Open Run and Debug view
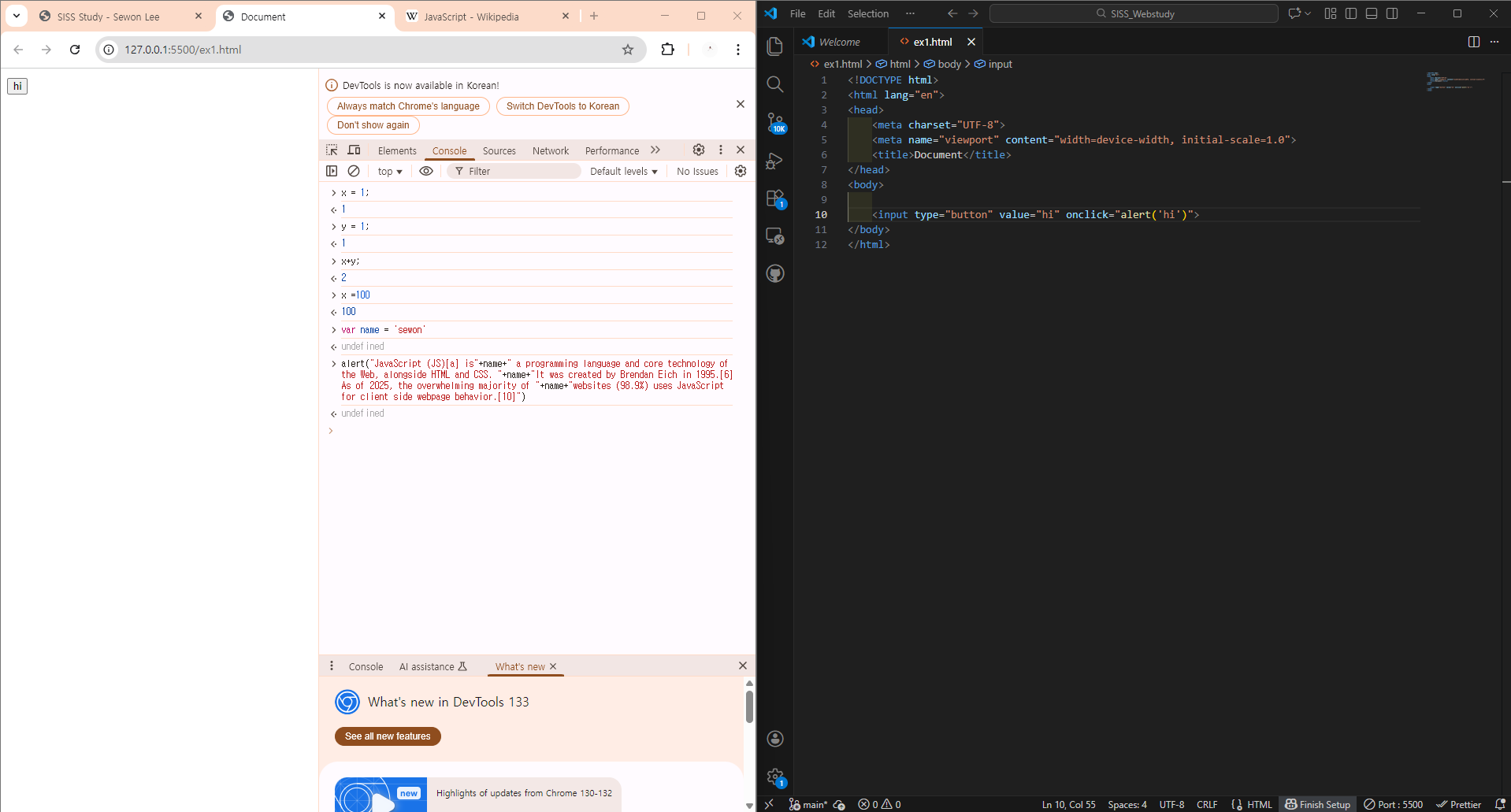Screen dimensions: 1511x812 (775, 161)
